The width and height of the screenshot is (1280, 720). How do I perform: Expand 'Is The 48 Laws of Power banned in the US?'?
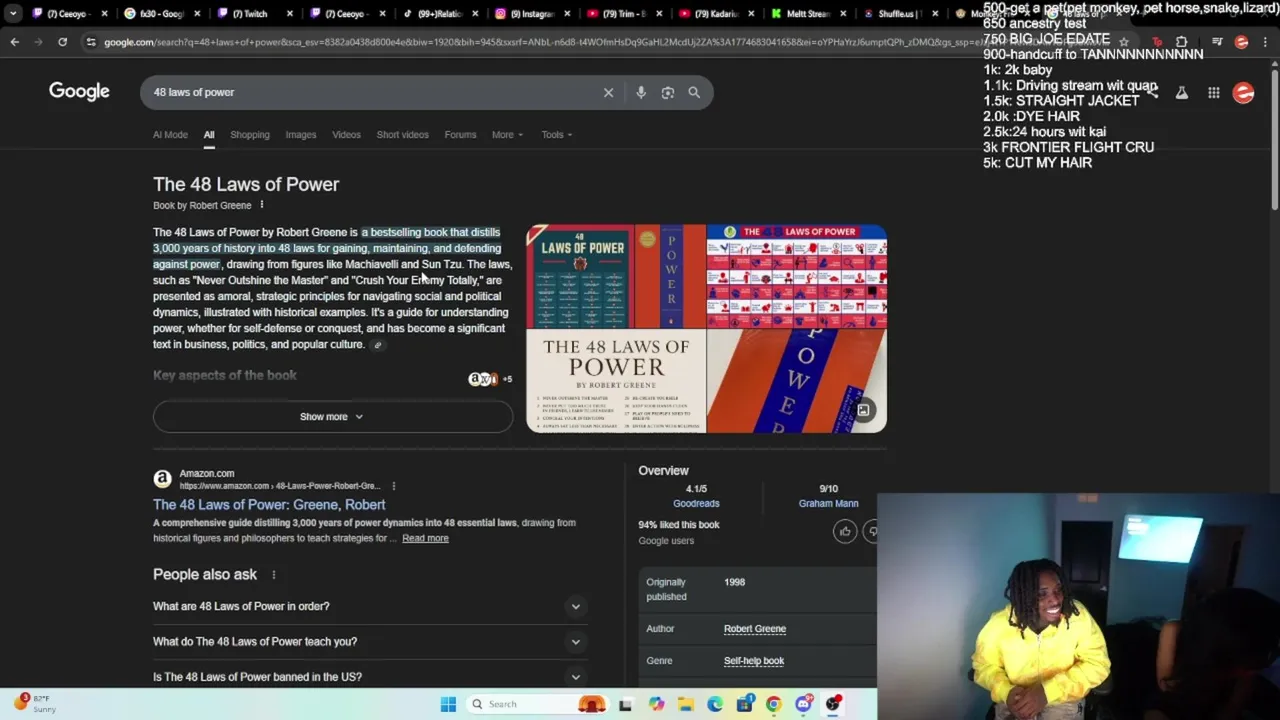tap(368, 677)
